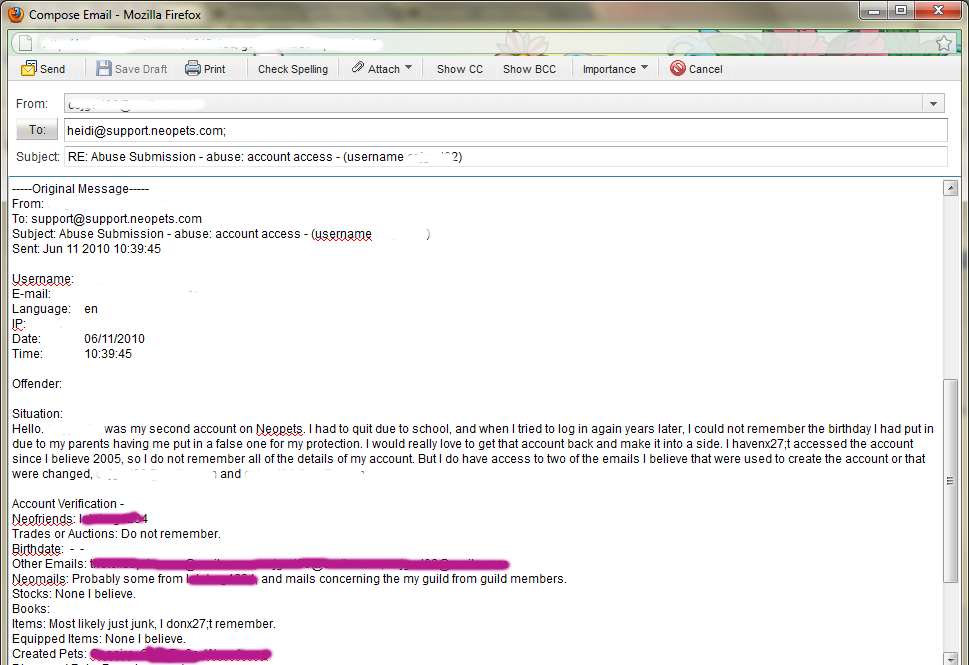Click 'Items: Most likely just junk' line
Image resolution: width=969 pixels, height=665 pixels.
pos(144,624)
